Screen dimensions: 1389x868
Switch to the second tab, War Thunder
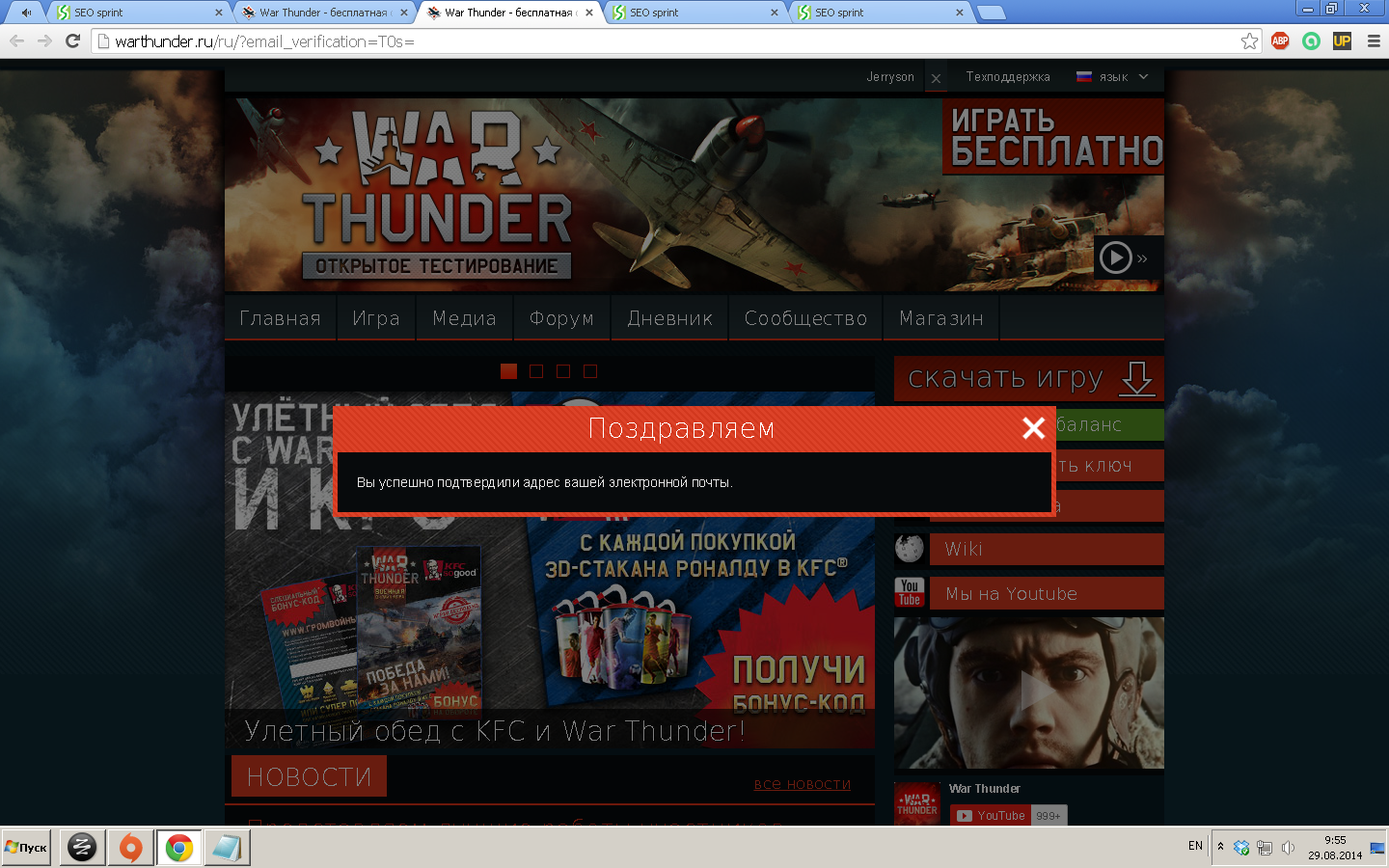[323, 13]
